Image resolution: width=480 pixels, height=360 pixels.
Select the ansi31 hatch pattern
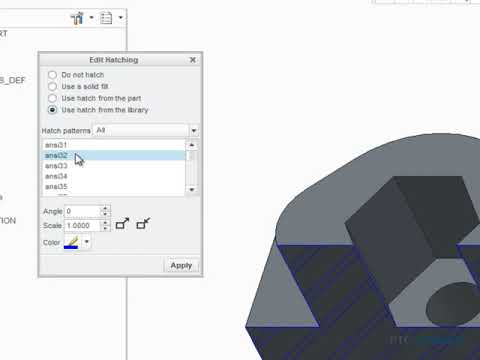(x=113, y=145)
